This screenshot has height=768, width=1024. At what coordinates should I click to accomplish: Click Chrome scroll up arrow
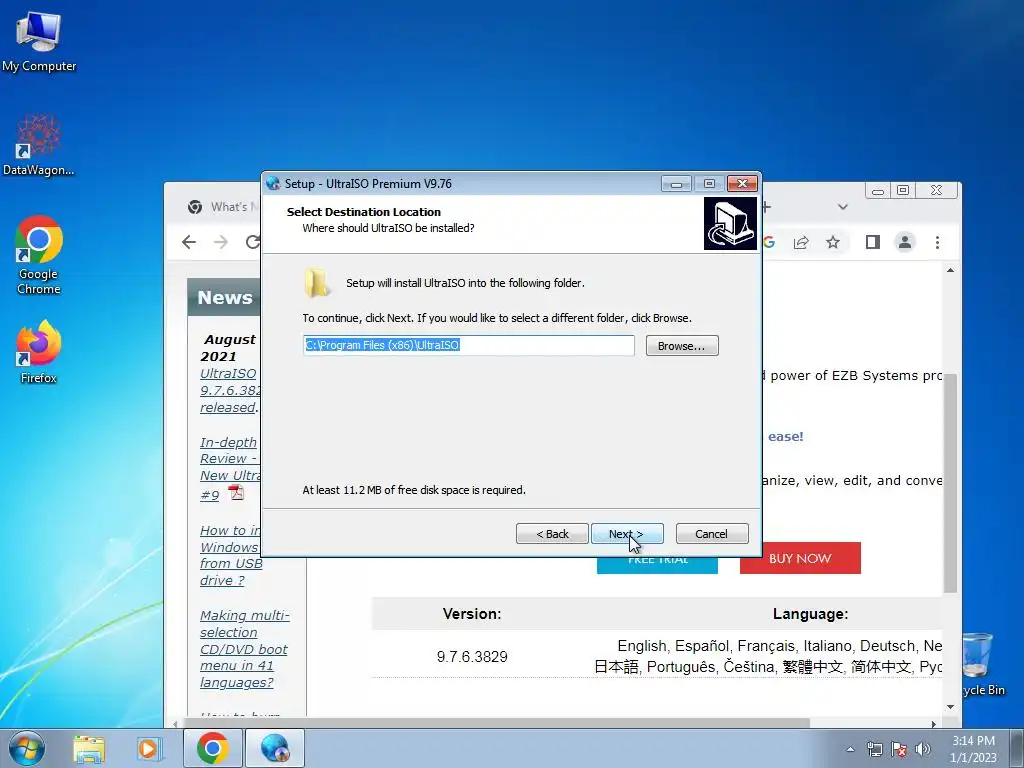(x=950, y=270)
